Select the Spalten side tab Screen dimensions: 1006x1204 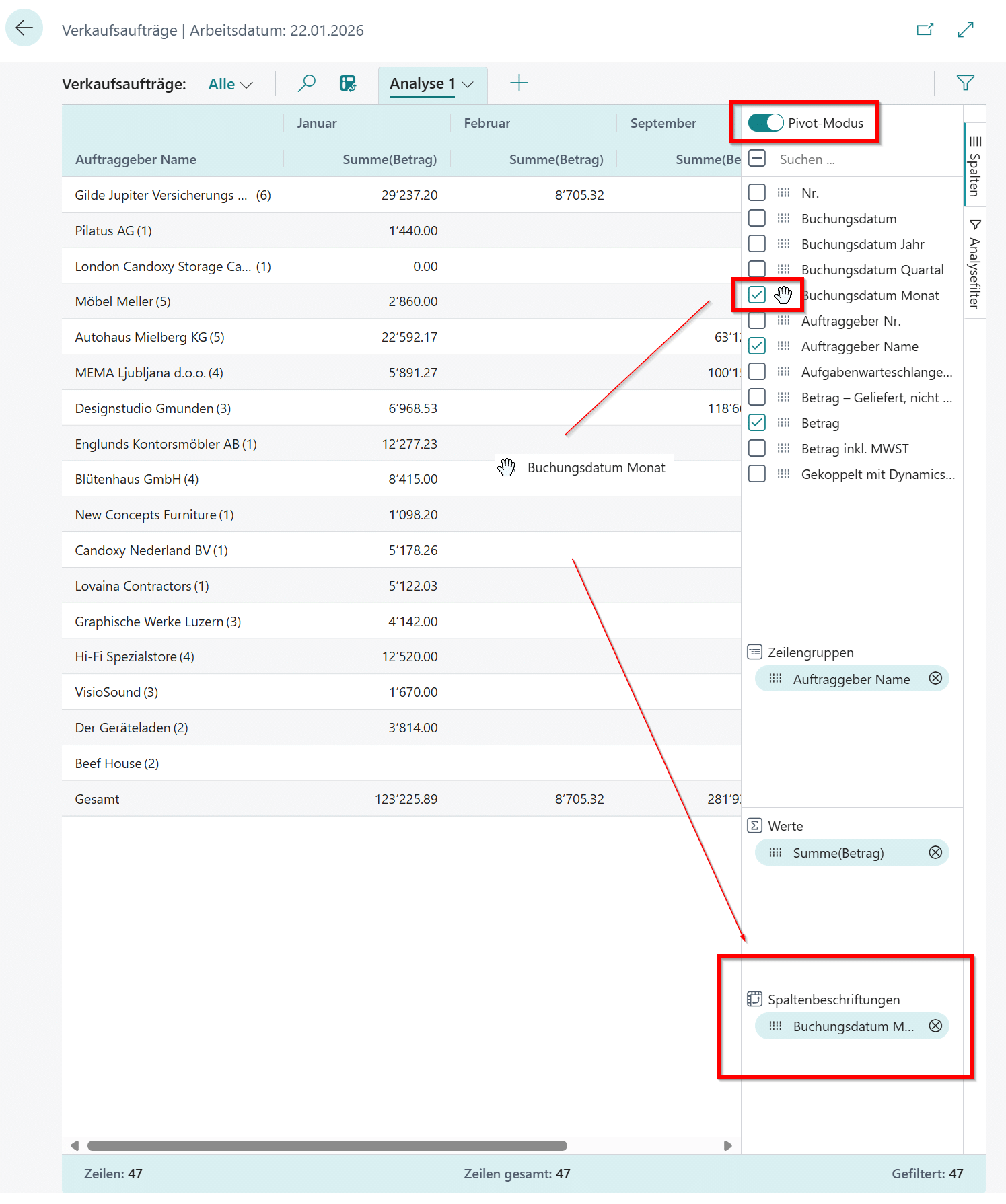pos(974,165)
